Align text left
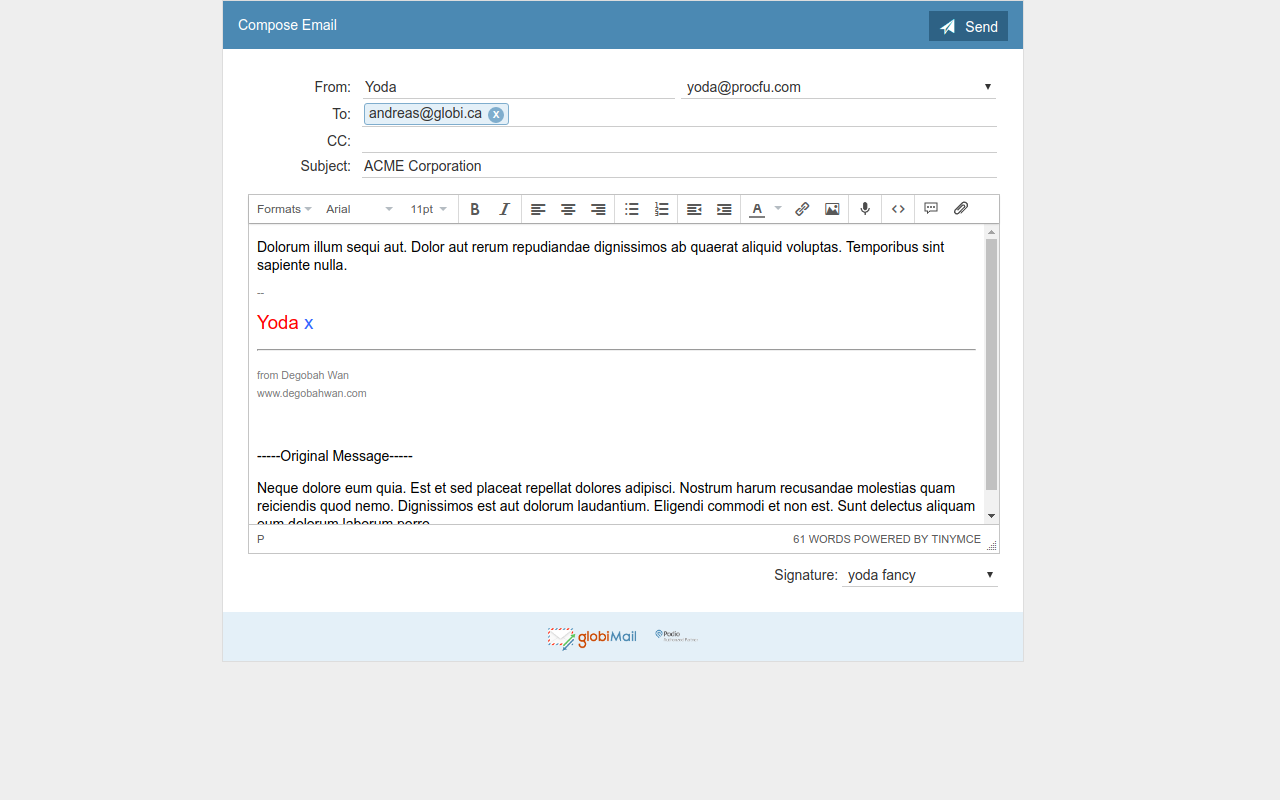1280x800 pixels. (538, 209)
